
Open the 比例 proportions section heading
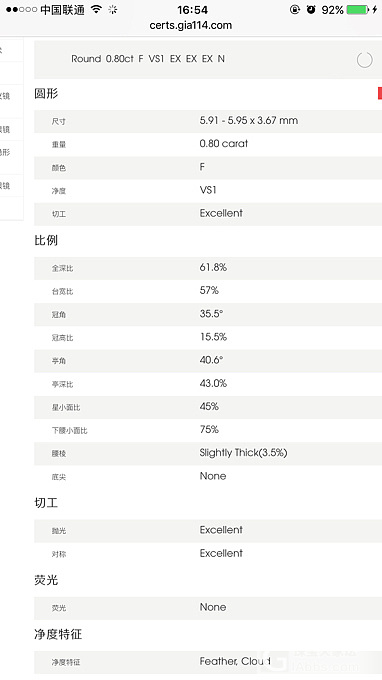(46, 240)
